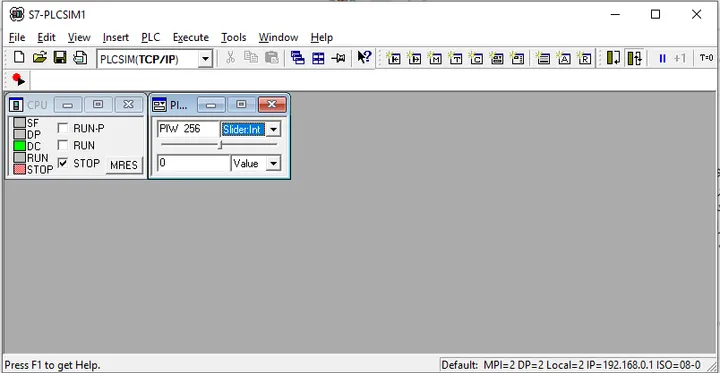Click the always-on-top pin icon
The width and height of the screenshot is (720, 373).
coord(338,58)
